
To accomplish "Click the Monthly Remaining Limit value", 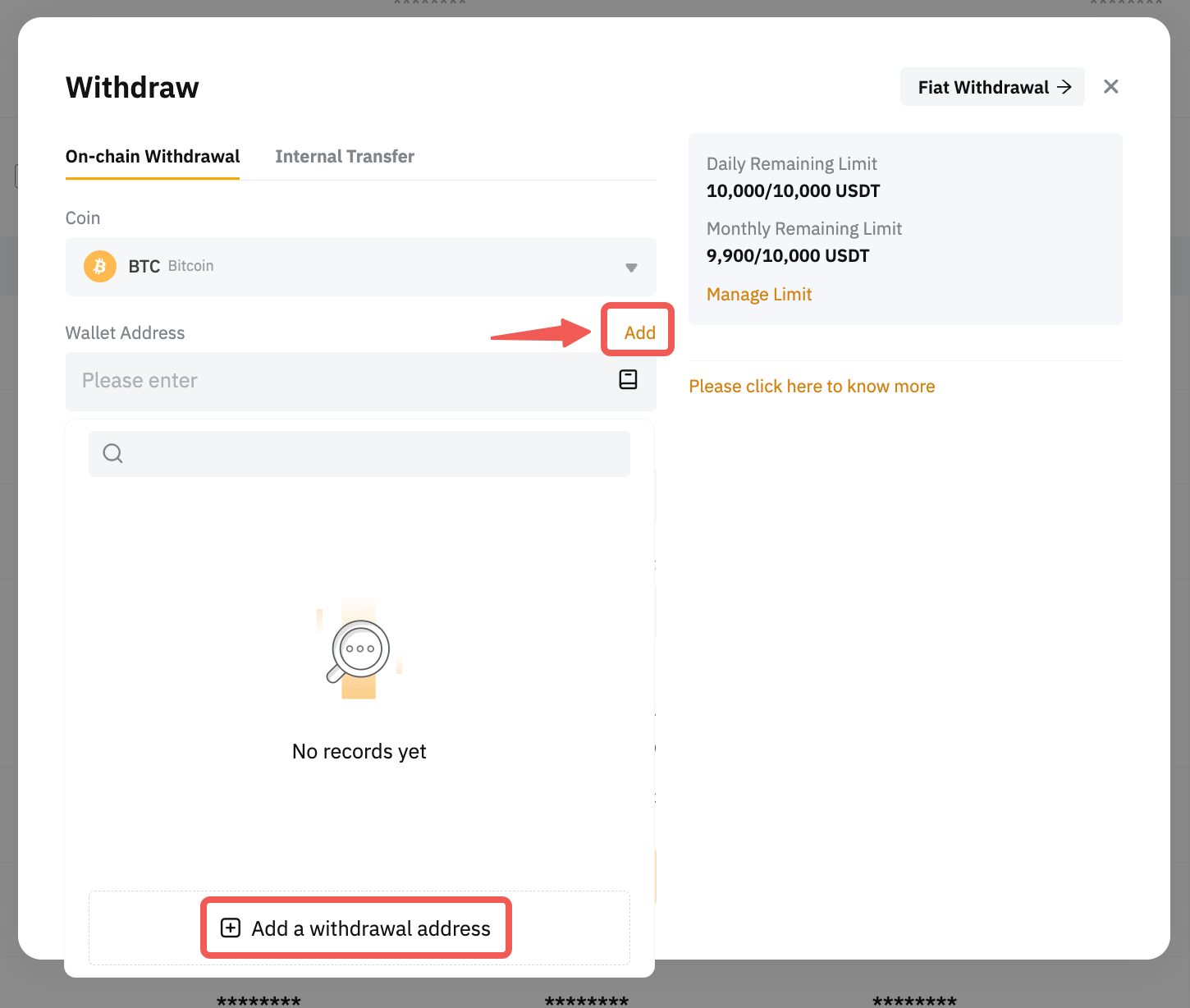I will [788, 256].
